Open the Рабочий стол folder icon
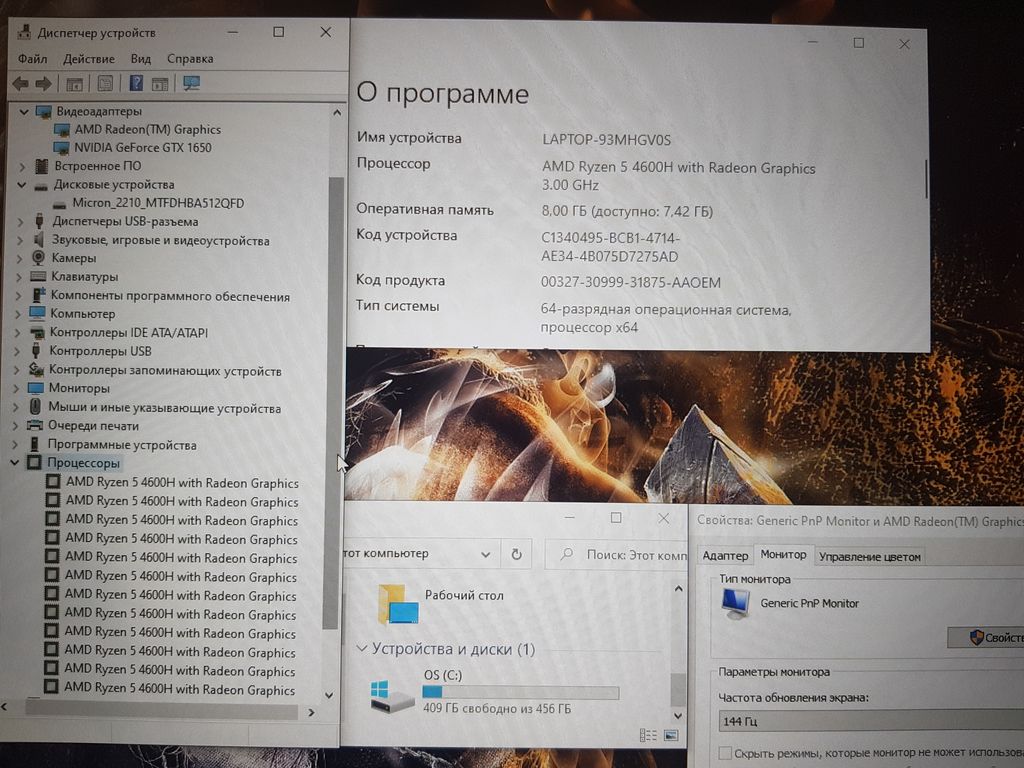This screenshot has height=768, width=1024. [x=397, y=603]
